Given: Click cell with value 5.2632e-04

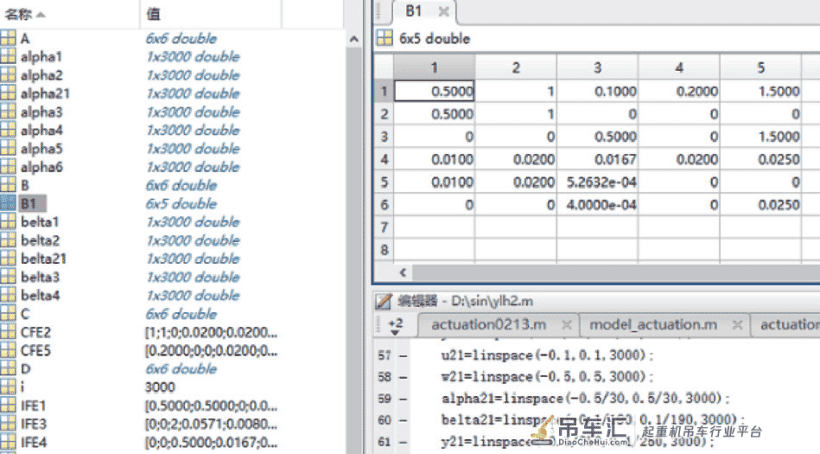Looking at the screenshot, I should point(597,182).
